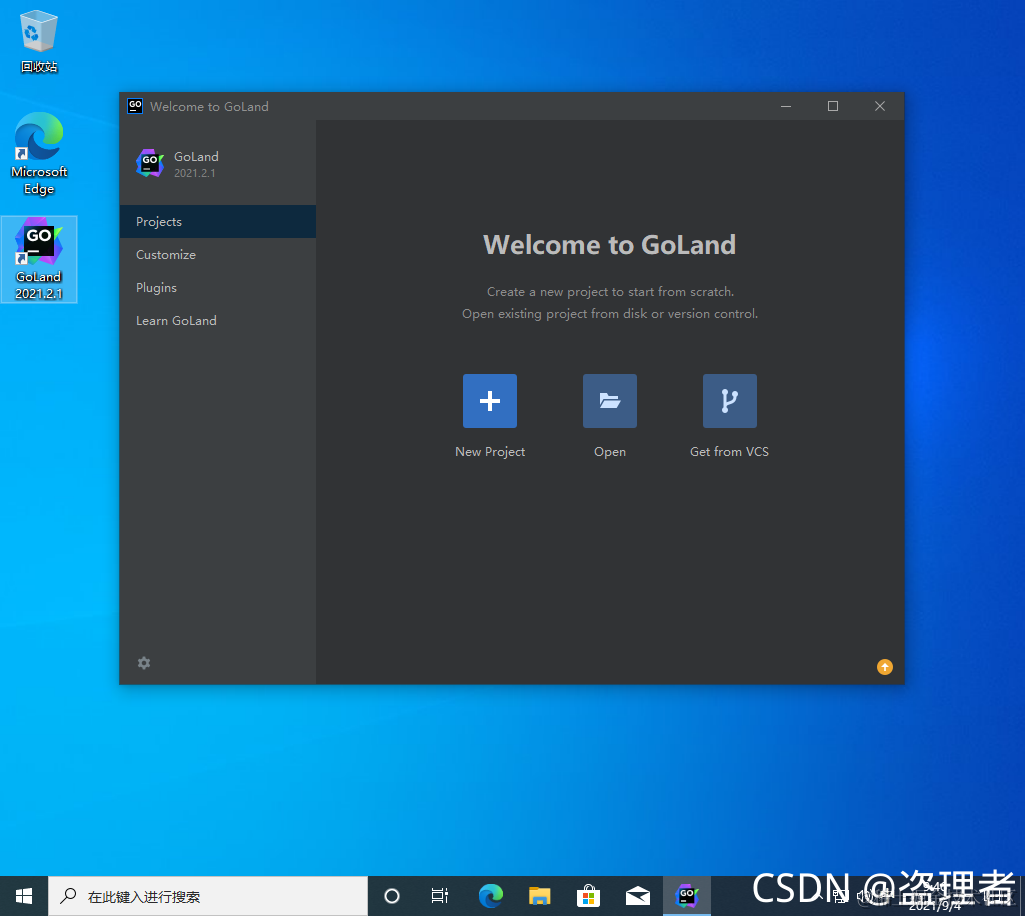Click GoLand icon in window title bar
1025x916 pixels.
pyautogui.click(x=135, y=106)
